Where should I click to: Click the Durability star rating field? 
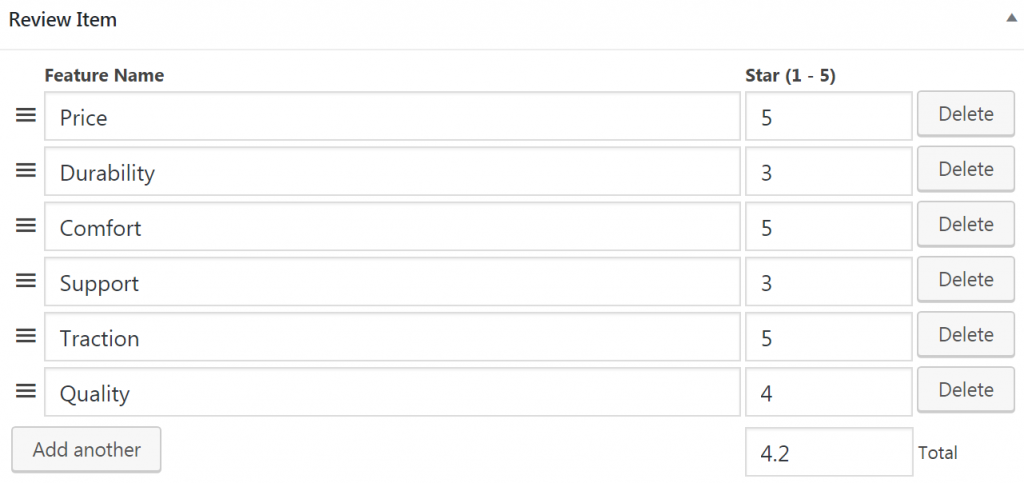click(828, 172)
